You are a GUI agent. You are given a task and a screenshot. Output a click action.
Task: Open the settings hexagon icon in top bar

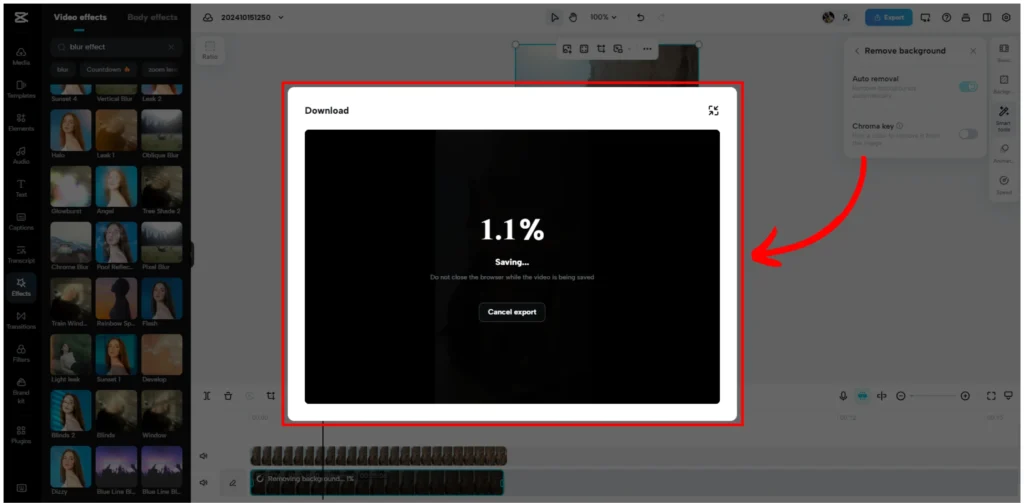[1006, 18]
